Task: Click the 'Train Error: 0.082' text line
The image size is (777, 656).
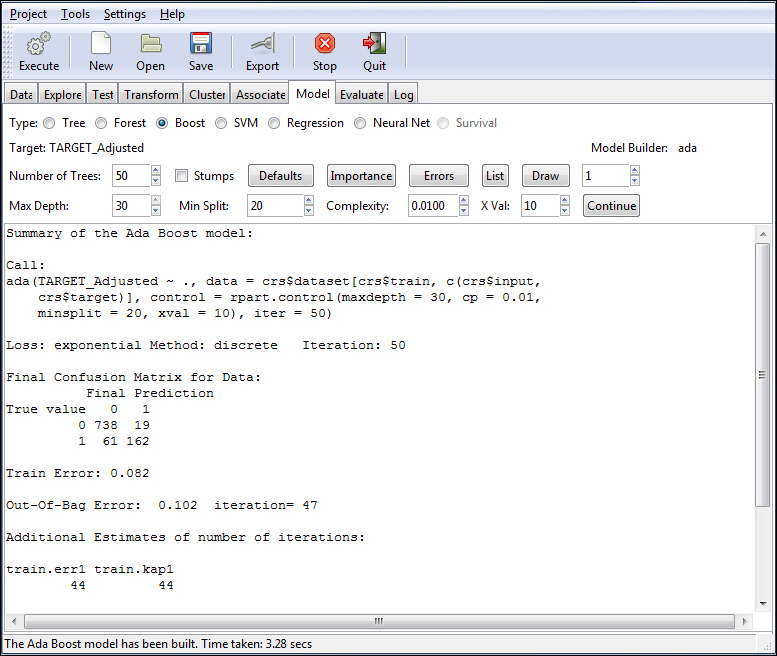Action: point(78,473)
